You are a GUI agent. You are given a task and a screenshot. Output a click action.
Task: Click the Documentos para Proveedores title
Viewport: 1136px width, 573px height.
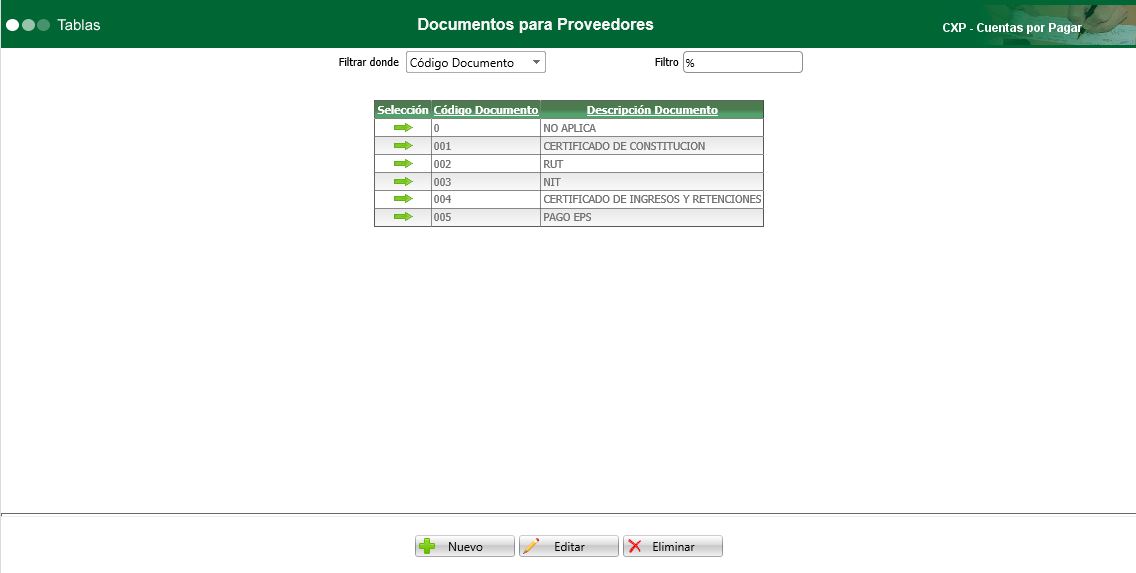click(535, 24)
